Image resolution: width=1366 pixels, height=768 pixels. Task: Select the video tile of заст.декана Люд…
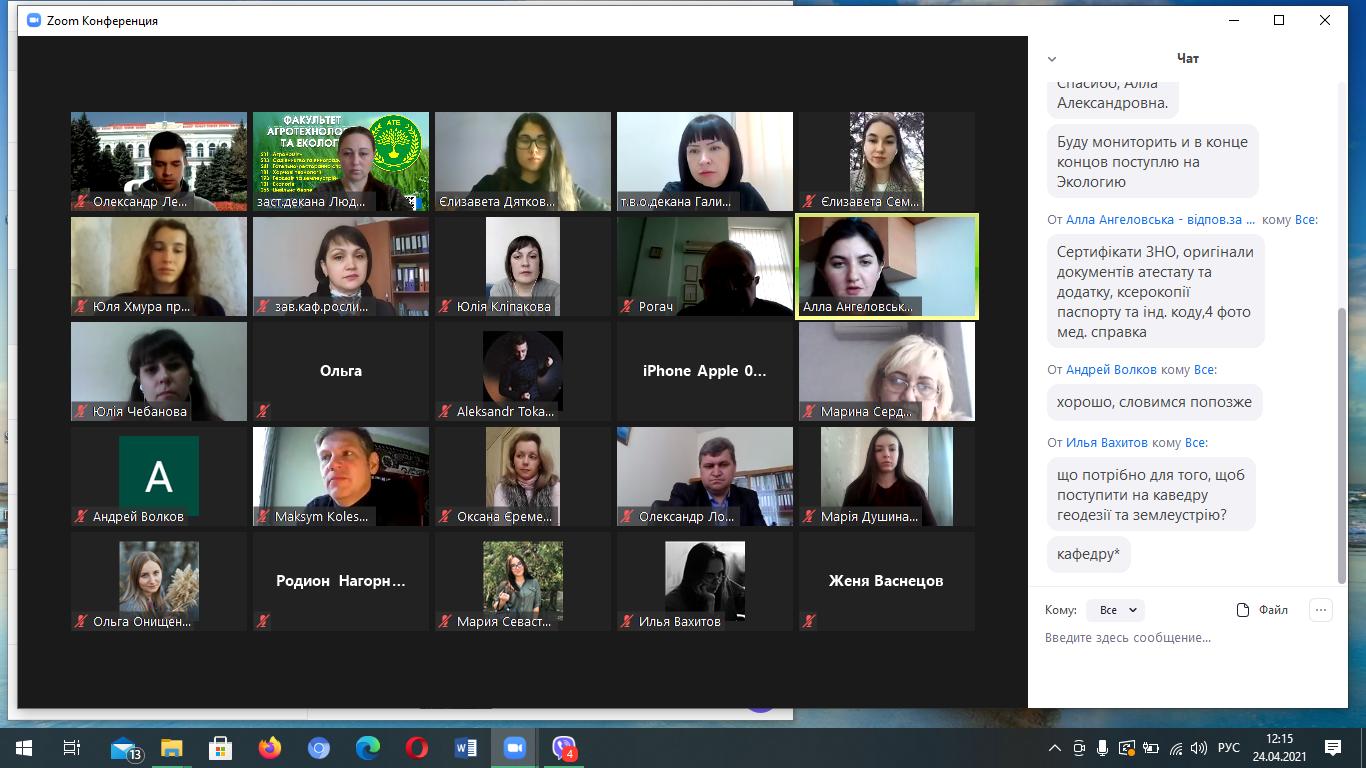[341, 161]
